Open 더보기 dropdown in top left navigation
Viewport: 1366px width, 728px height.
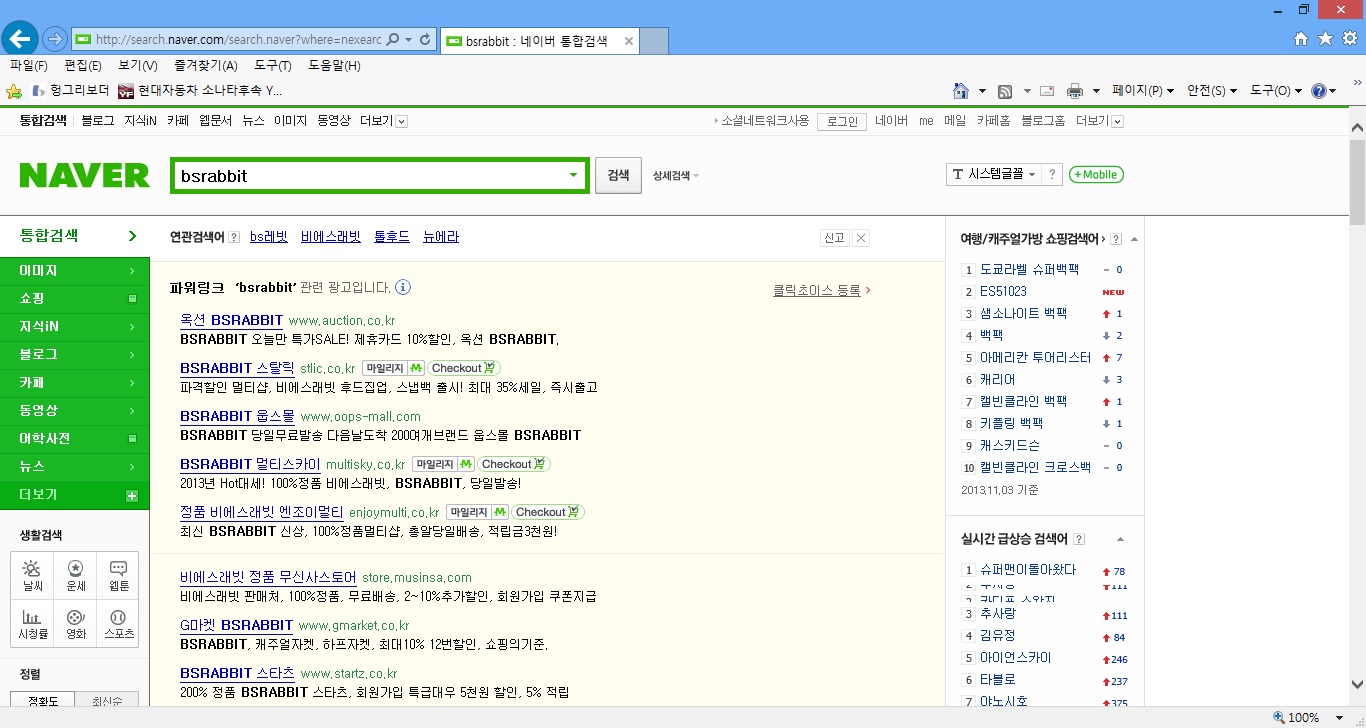point(383,121)
